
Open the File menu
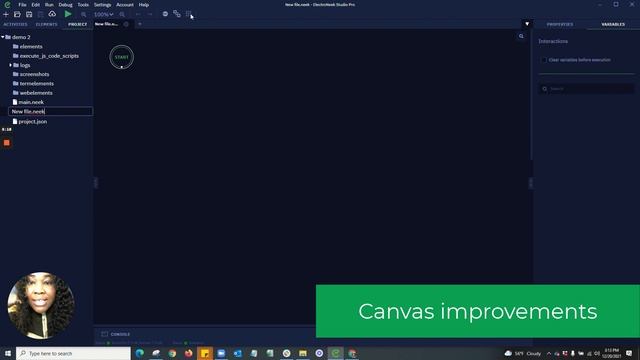coord(22,5)
